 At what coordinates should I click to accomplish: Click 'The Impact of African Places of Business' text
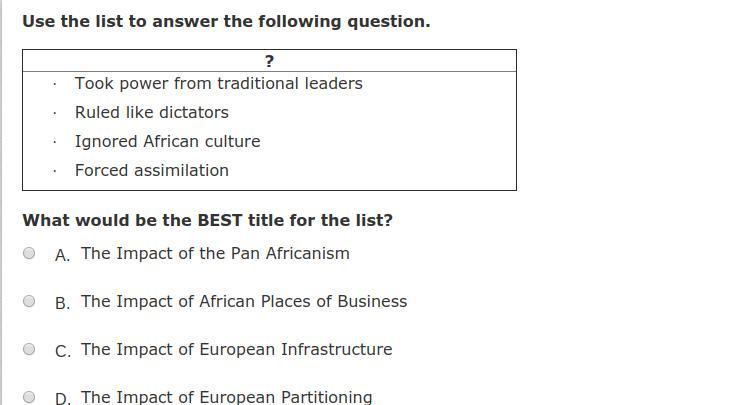[x=244, y=301]
